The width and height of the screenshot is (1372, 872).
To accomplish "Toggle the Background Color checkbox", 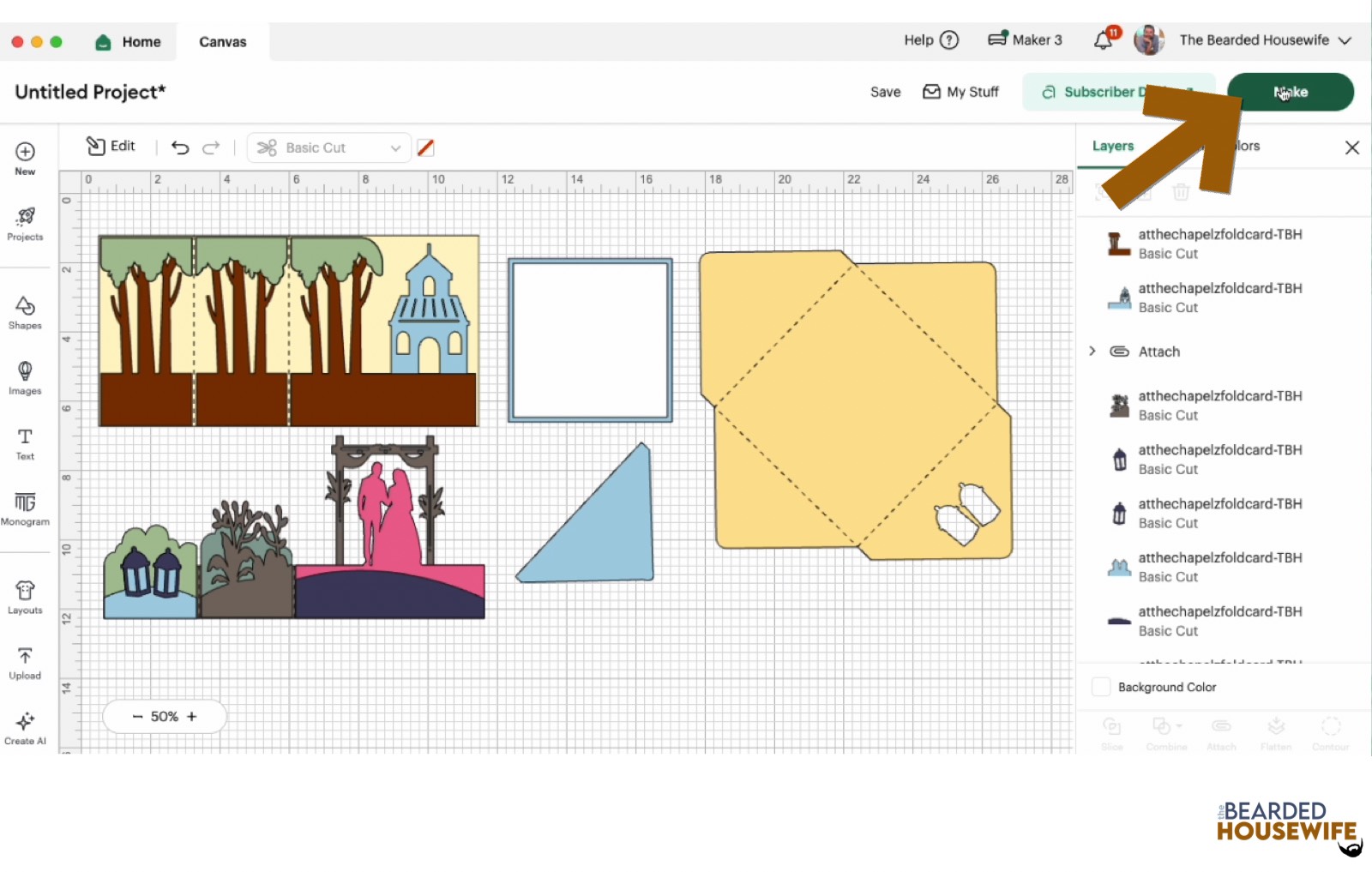I will coord(1101,687).
